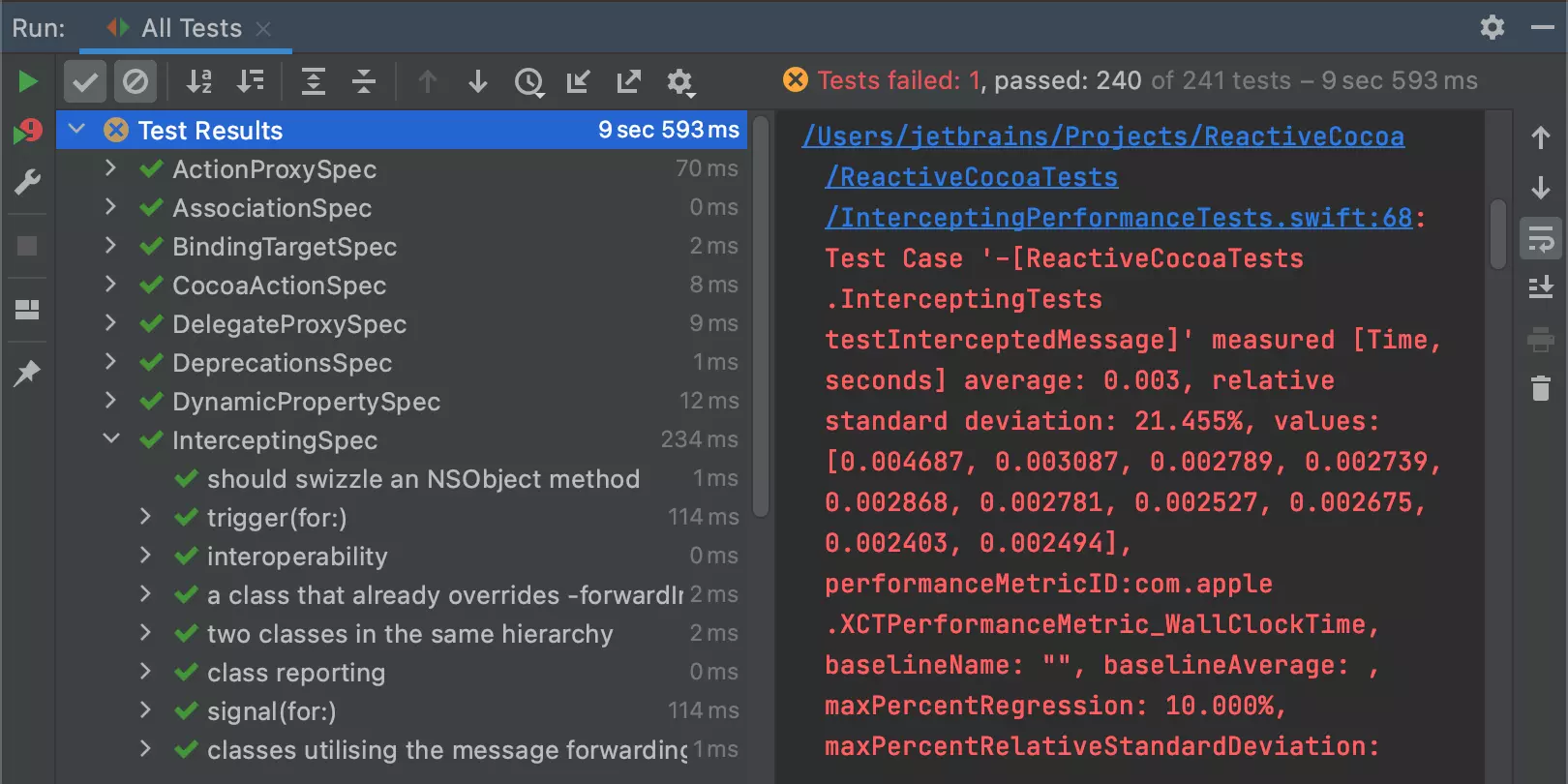The height and width of the screenshot is (784, 1568).
Task: Click the green Run tests play button
Action: pyautogui.click(x=28, y=81)
